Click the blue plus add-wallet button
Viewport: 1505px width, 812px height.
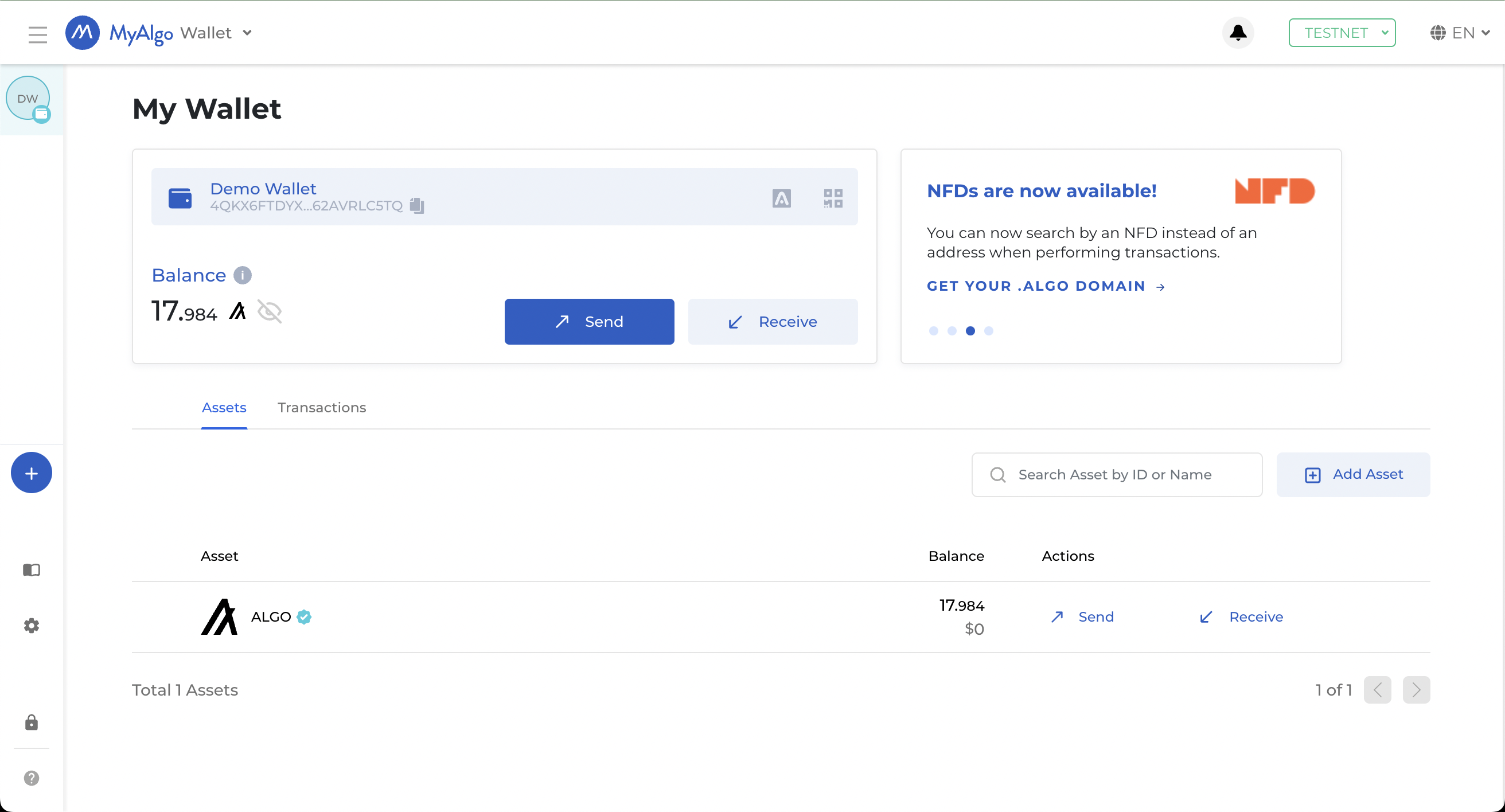pos(32,473)
